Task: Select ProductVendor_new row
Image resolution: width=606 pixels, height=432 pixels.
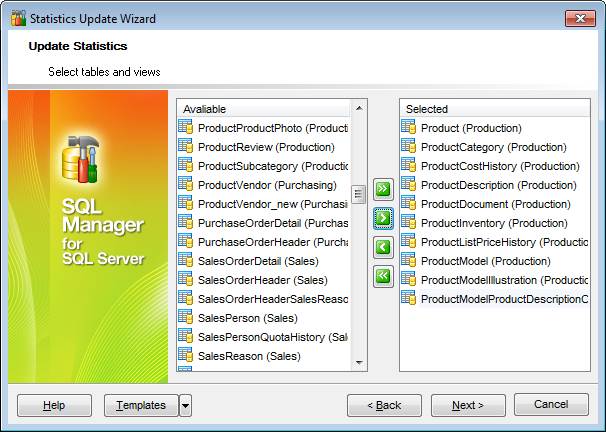Action: [x=263, y=204]
